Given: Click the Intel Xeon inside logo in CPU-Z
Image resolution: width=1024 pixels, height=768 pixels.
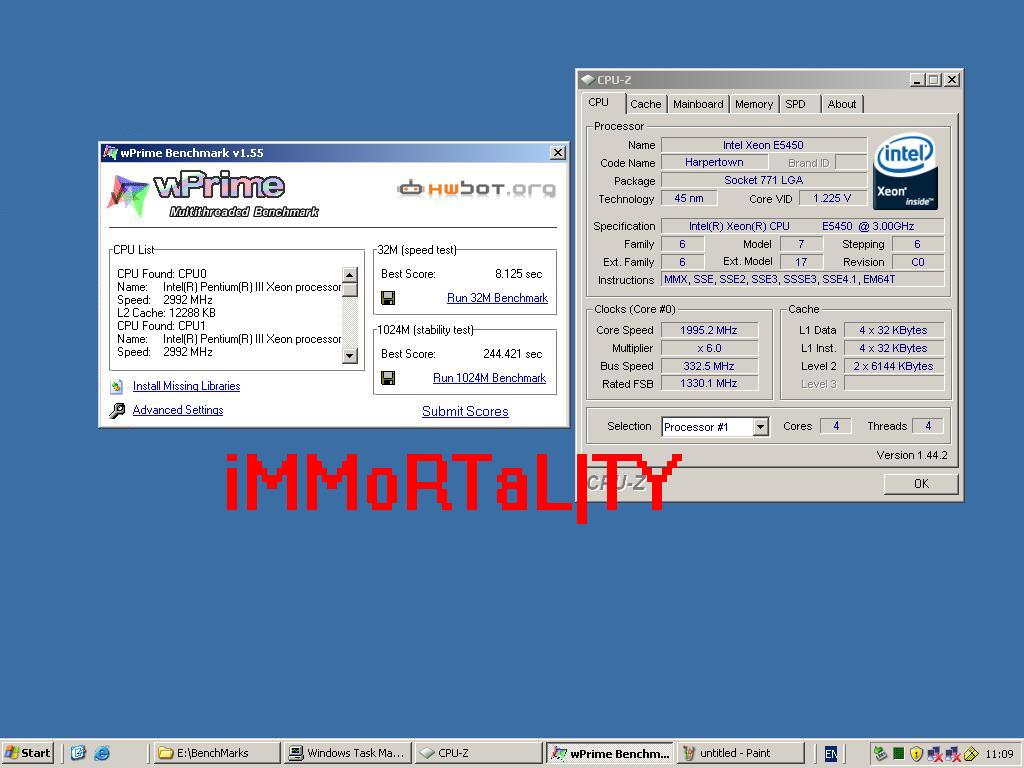Looking at the screenshot, I should point(905,172).
